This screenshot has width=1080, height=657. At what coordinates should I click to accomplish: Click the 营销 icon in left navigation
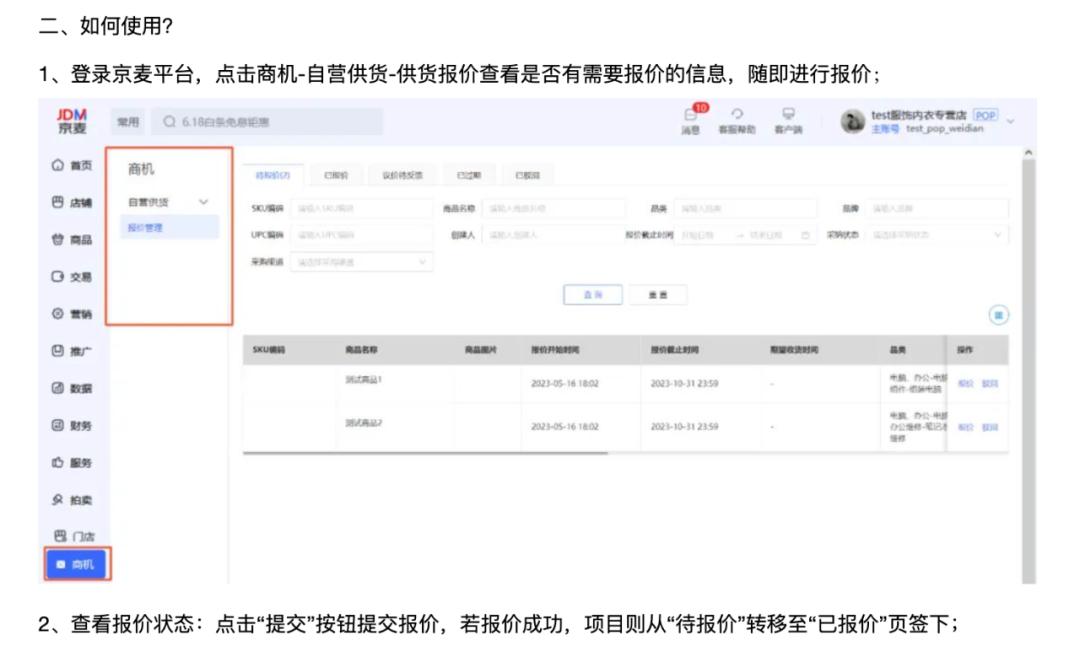click(62, 313)
